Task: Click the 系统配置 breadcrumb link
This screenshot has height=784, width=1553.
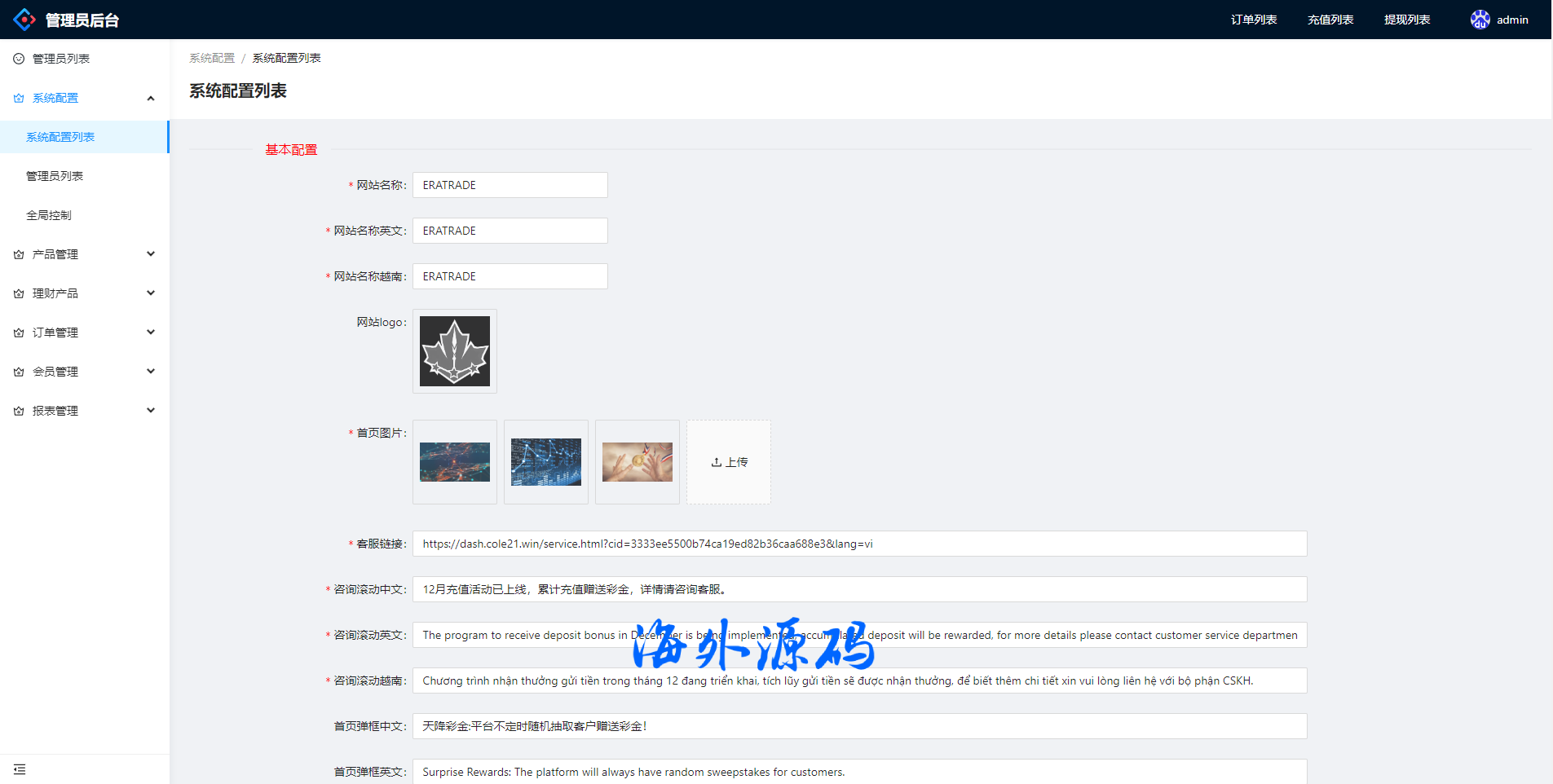Action: tap(212, 58)
